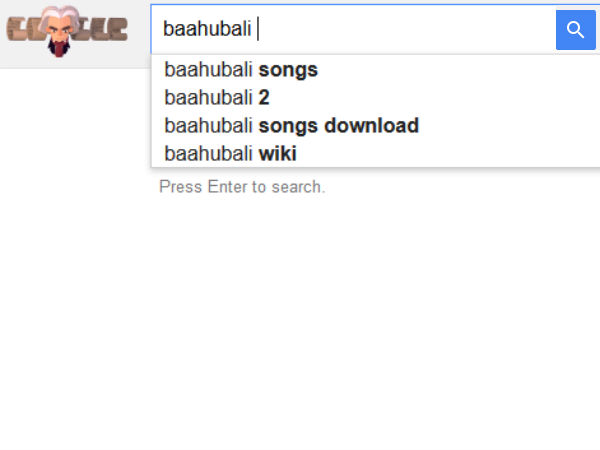Image resolution: width=600 pixels, height=450 pixels.
Task: Click the "Press Enter to search." text
Action: pos(242,187)
